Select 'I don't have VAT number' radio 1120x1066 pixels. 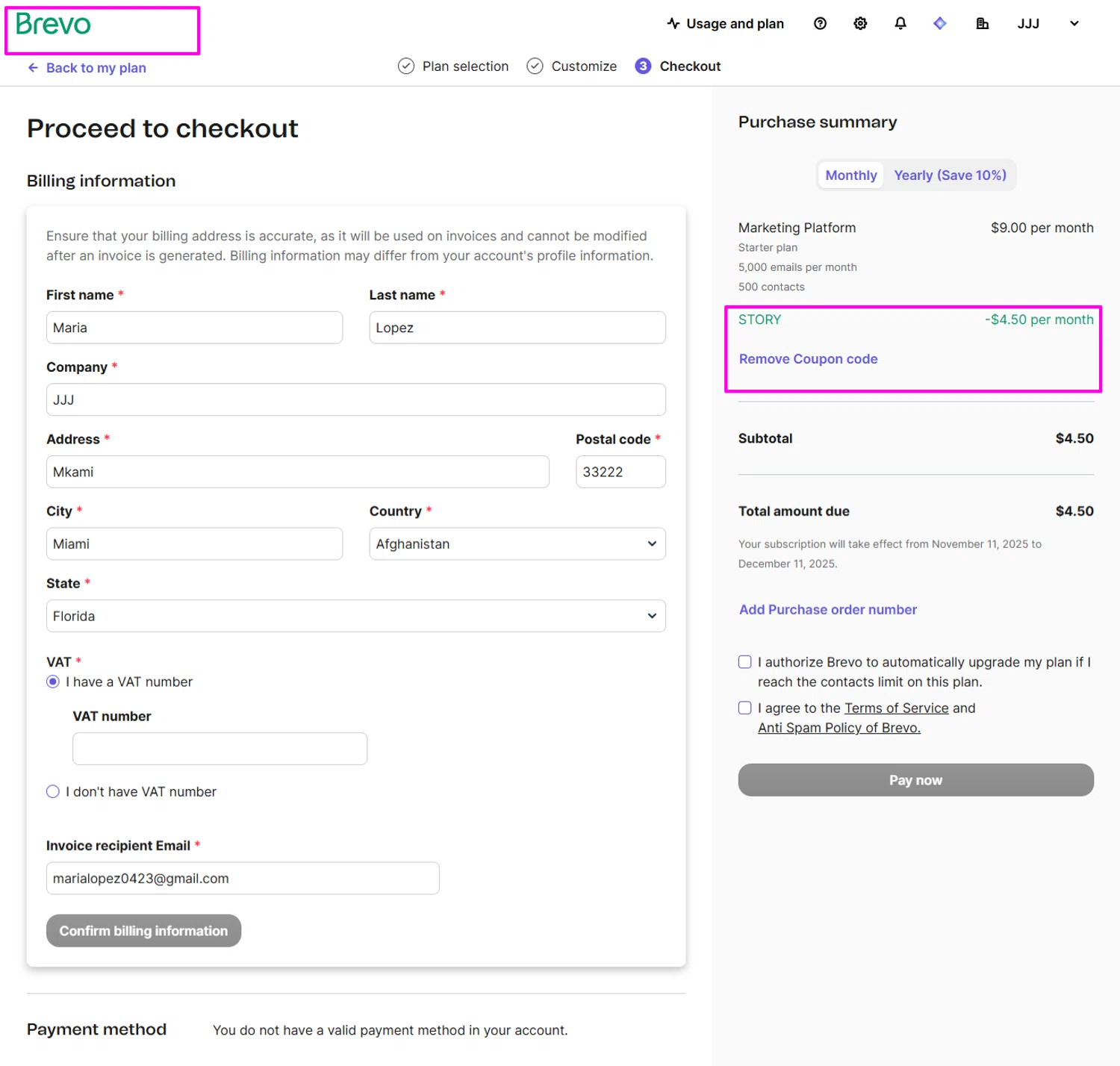[x=53, y=791]
